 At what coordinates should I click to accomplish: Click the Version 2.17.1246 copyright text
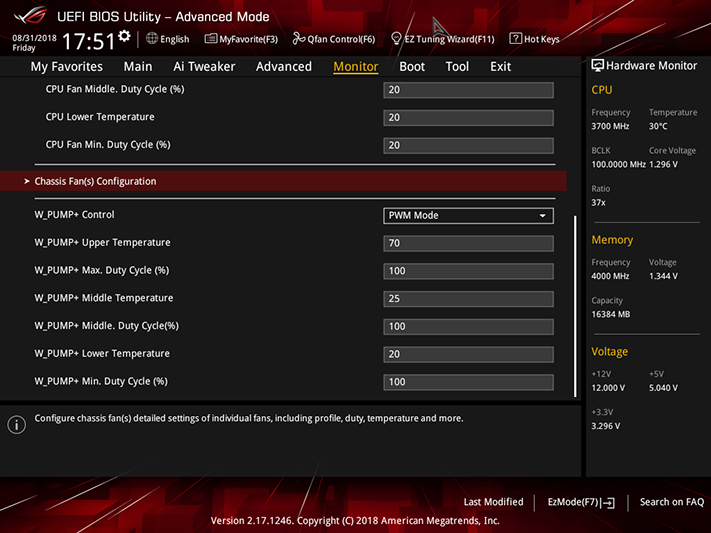(x=355, y=520)
